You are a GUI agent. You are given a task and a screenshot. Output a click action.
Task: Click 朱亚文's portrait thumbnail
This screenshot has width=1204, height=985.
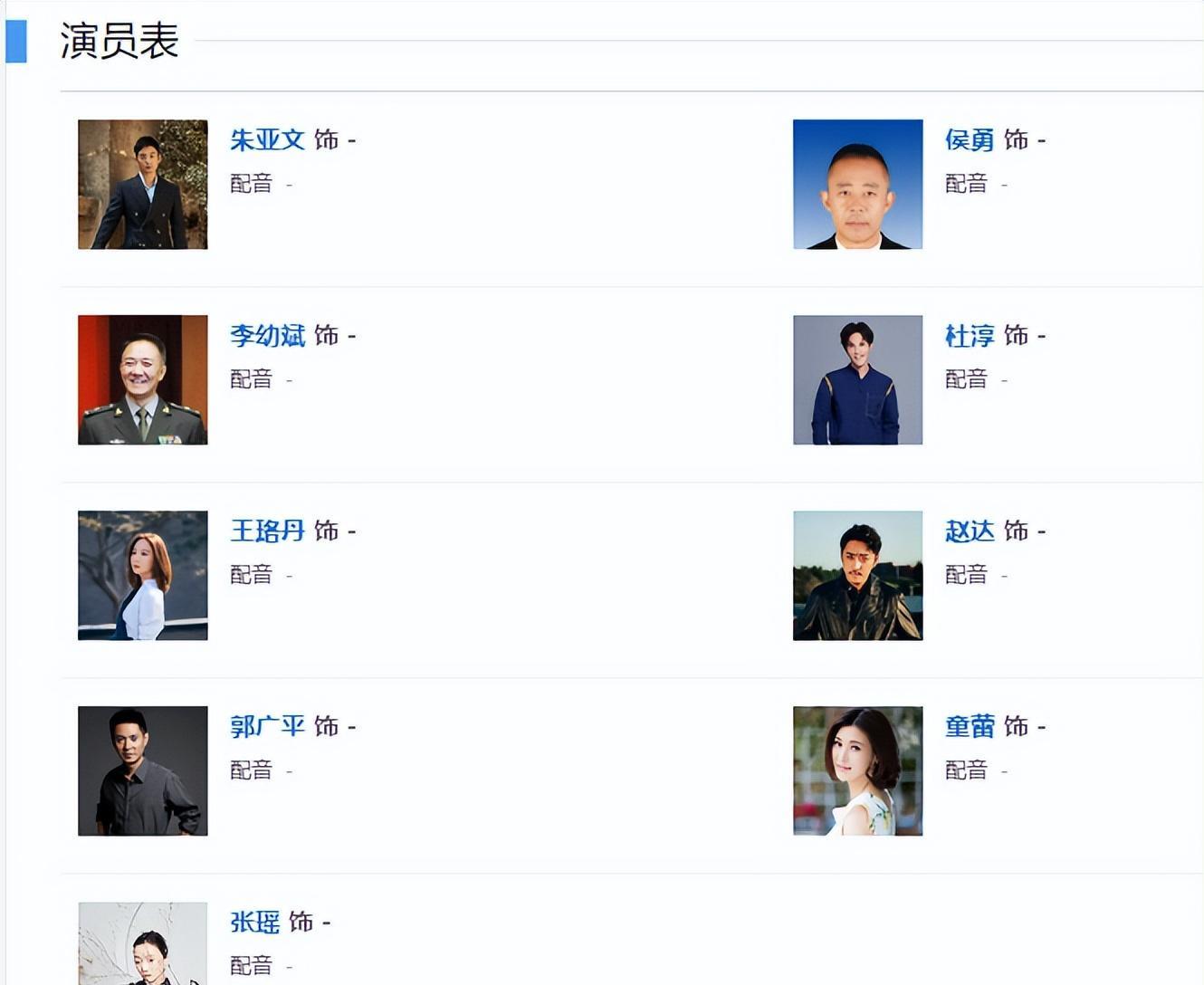(143, 185)
